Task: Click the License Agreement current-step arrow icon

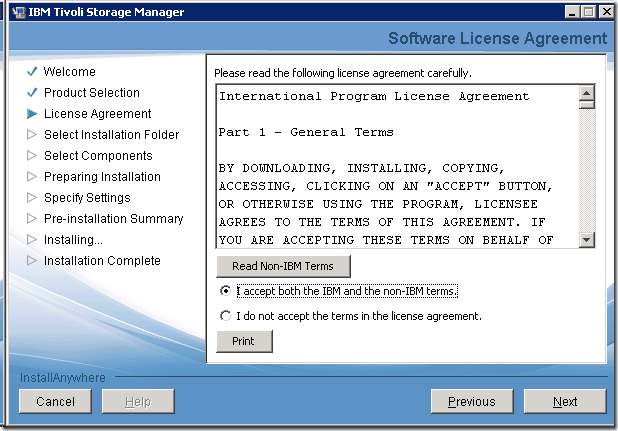Action: point(32,114)
